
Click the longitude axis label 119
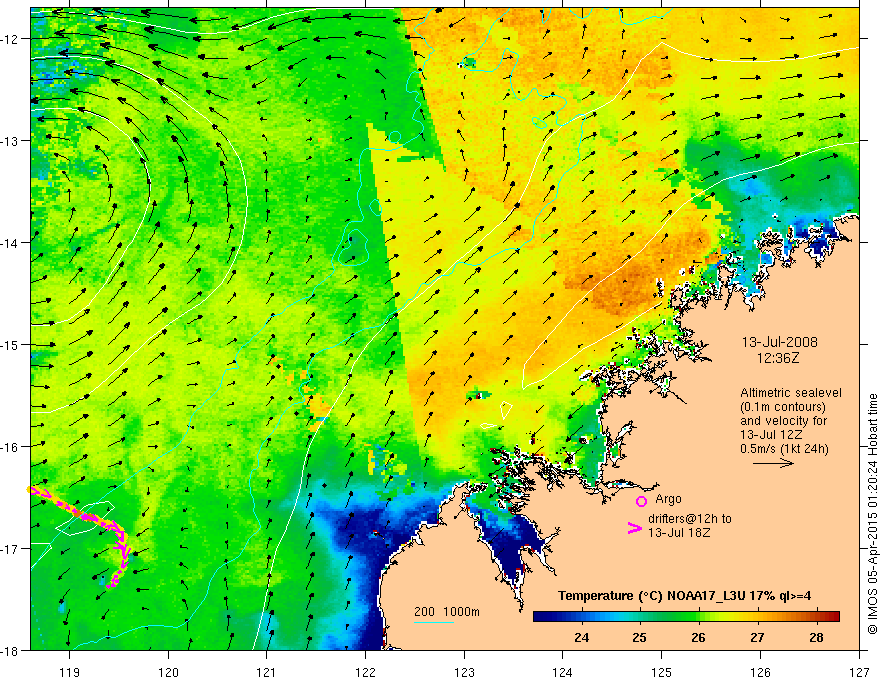coord(69,672)
